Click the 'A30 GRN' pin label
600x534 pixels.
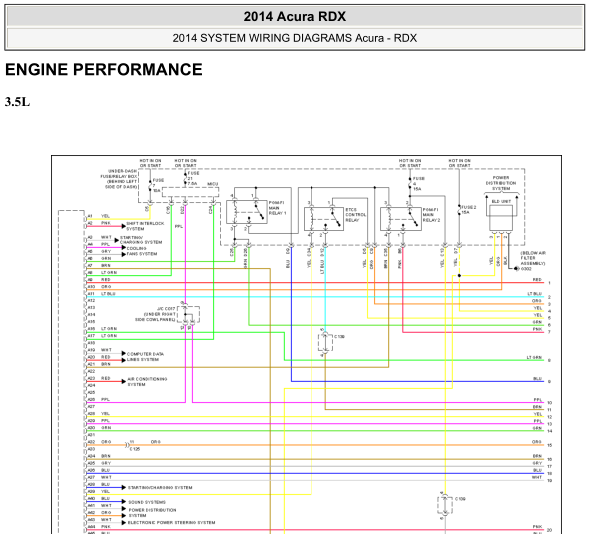coord(99,428)
